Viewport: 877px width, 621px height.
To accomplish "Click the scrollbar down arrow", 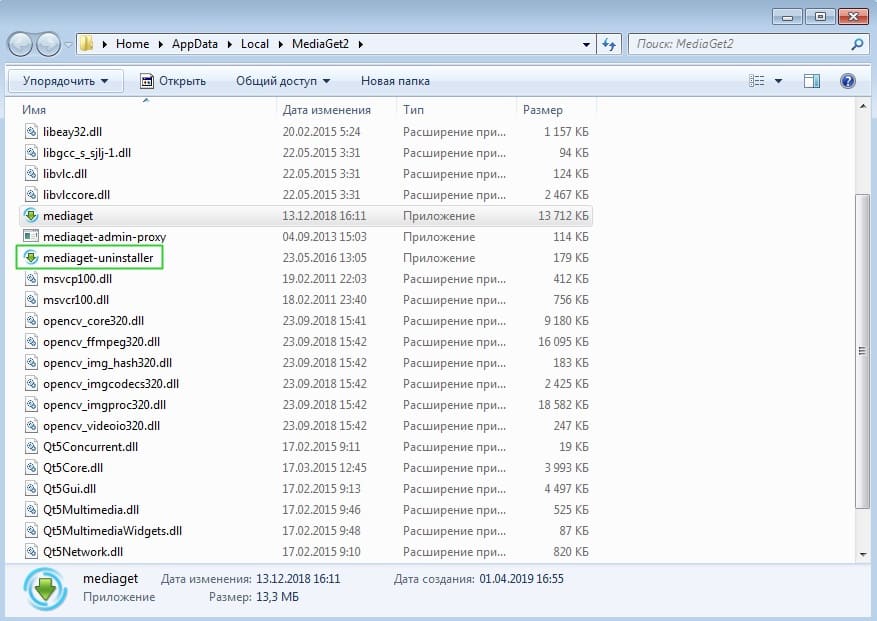I will pyautogui.click(x=862, y=554).
